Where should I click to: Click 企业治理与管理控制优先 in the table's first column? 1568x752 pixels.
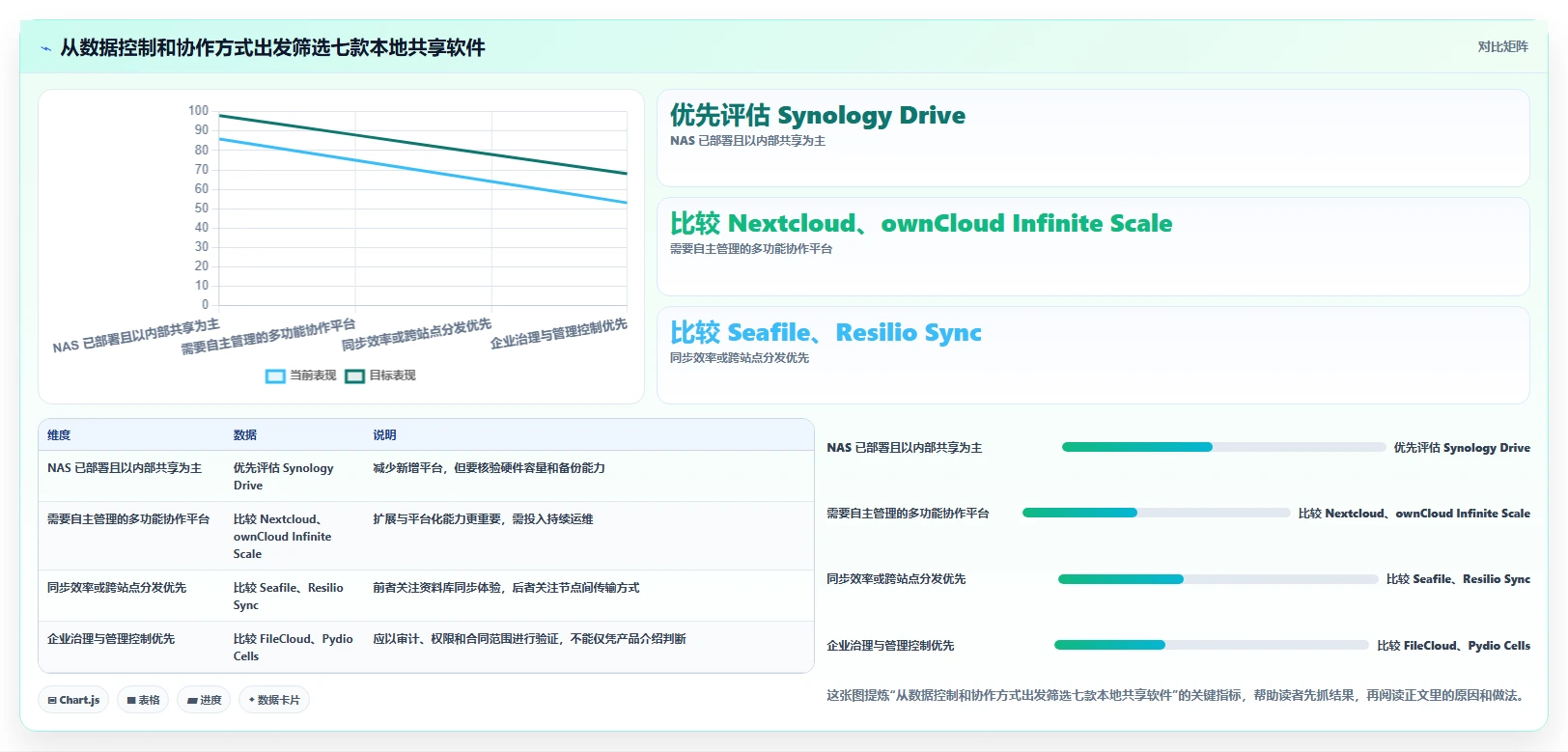coord(111,639)
